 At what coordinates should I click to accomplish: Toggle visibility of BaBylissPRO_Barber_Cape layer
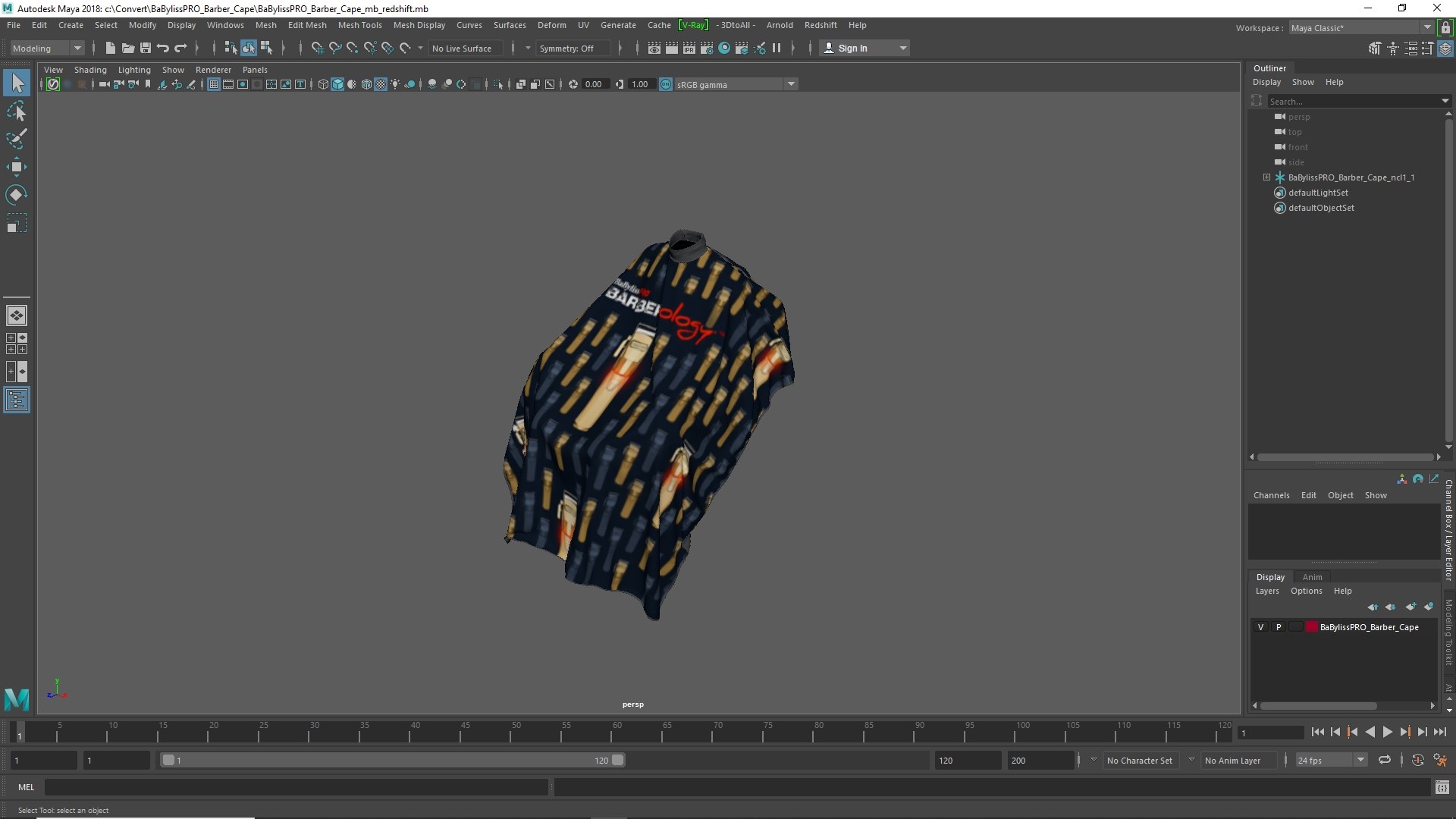[x=1260, y=627]
